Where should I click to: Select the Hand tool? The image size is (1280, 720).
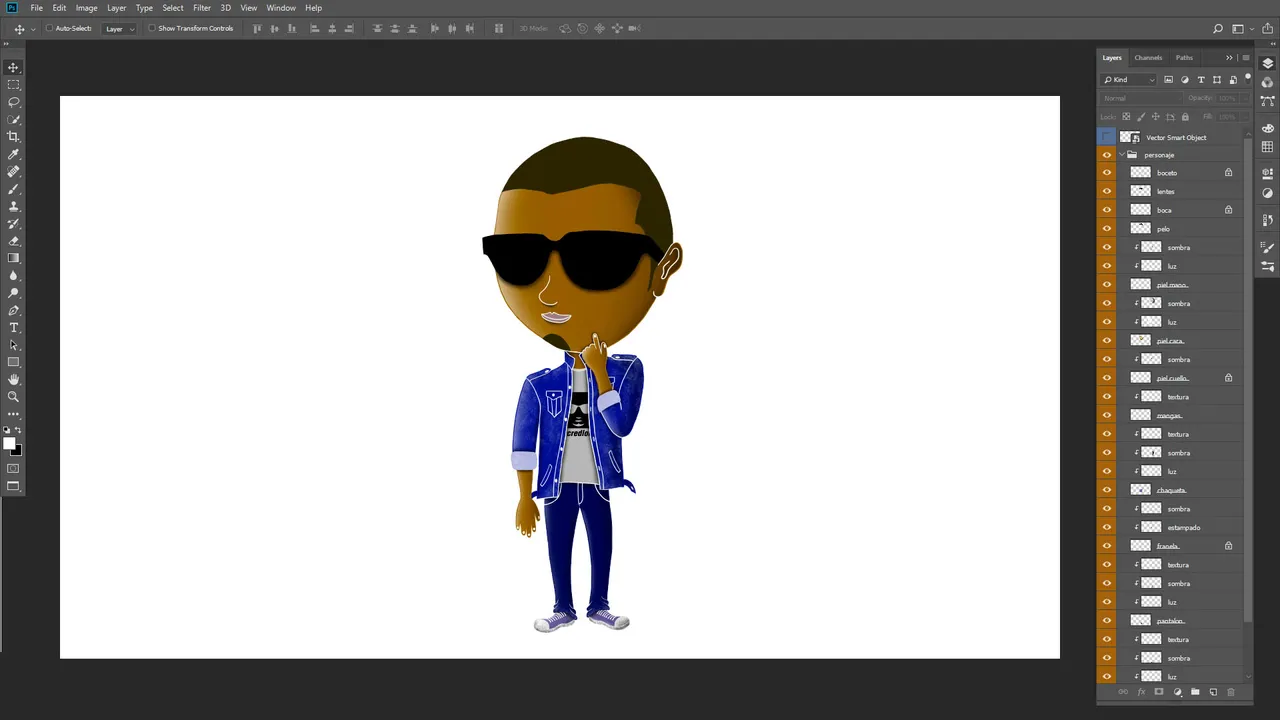point(13,380)
